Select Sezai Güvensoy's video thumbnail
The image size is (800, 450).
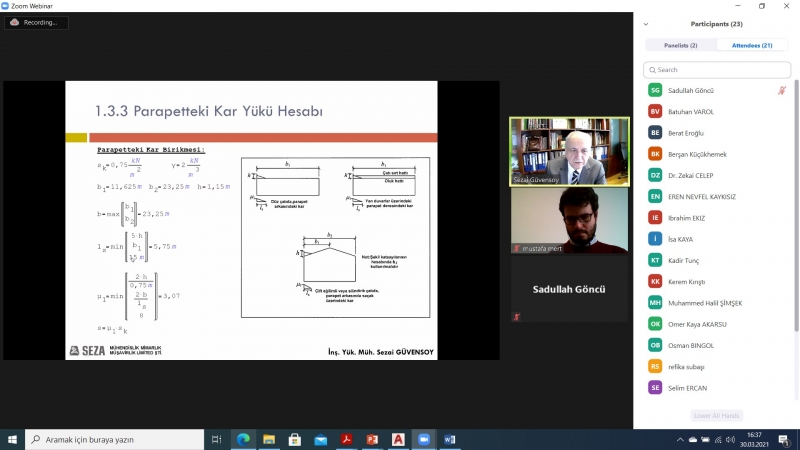pyautogui.click(x=569, y=151)
